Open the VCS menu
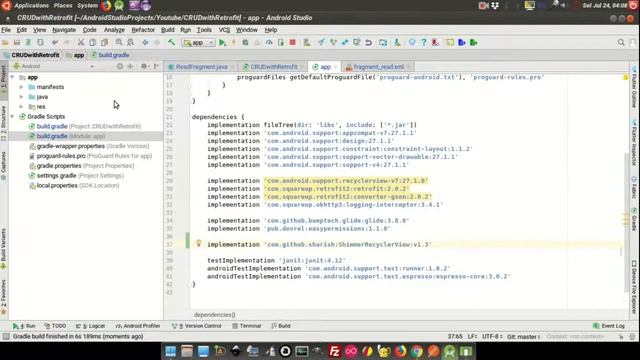640x360 pixels. (224, 30)
